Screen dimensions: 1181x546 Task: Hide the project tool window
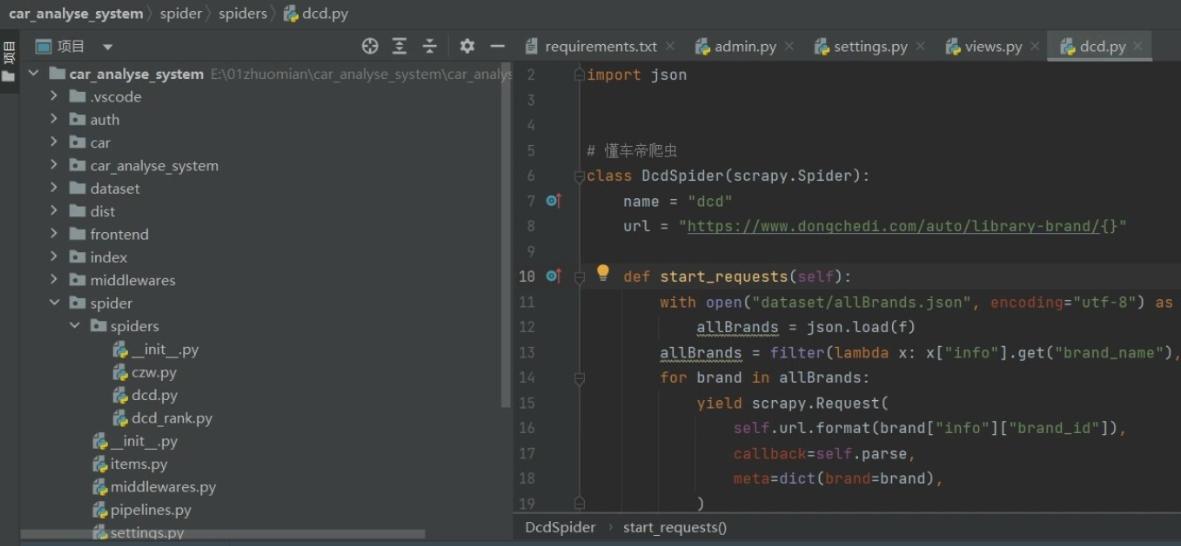click(497, 47)
